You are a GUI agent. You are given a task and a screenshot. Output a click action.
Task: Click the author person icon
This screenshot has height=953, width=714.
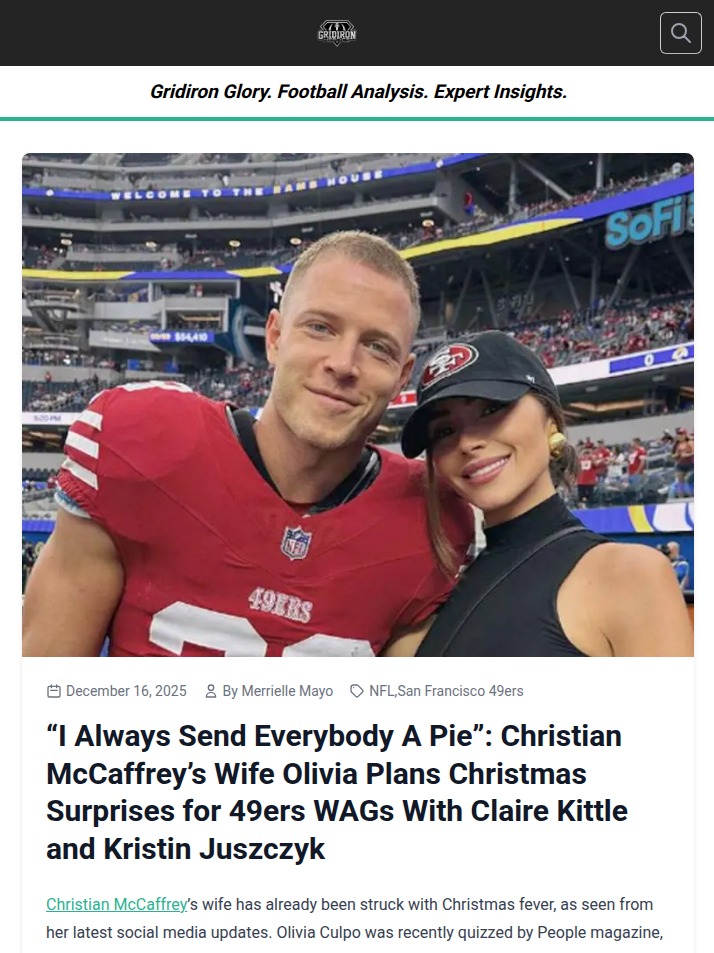[211, 691]
